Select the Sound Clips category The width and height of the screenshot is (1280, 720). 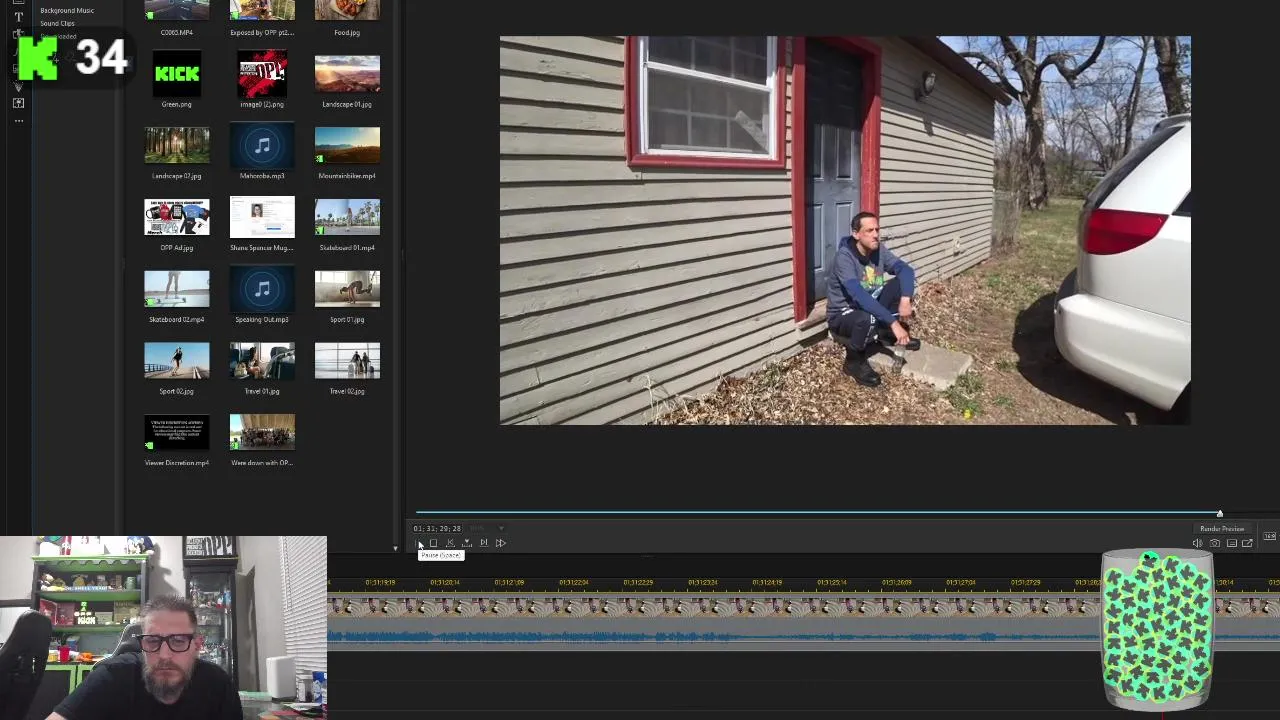pos(57,23)
